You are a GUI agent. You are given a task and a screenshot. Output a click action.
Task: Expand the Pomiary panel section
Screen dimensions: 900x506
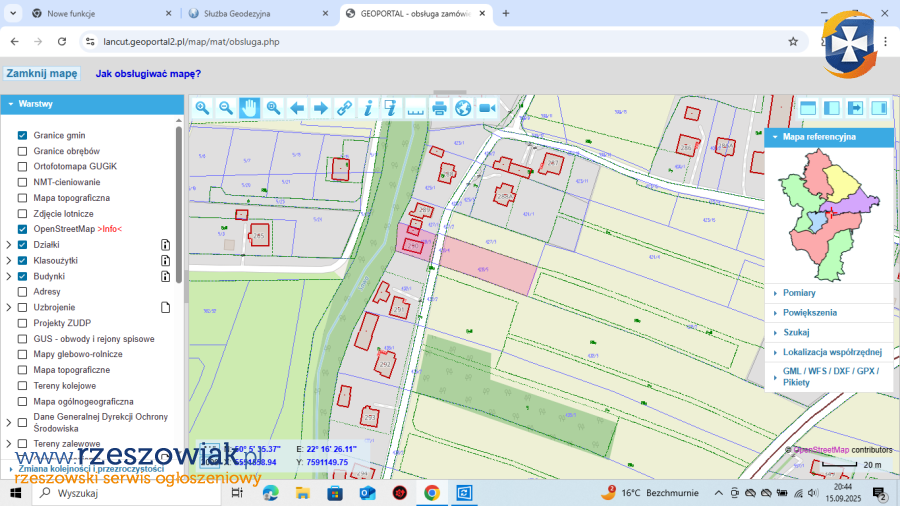click(799, 293)
